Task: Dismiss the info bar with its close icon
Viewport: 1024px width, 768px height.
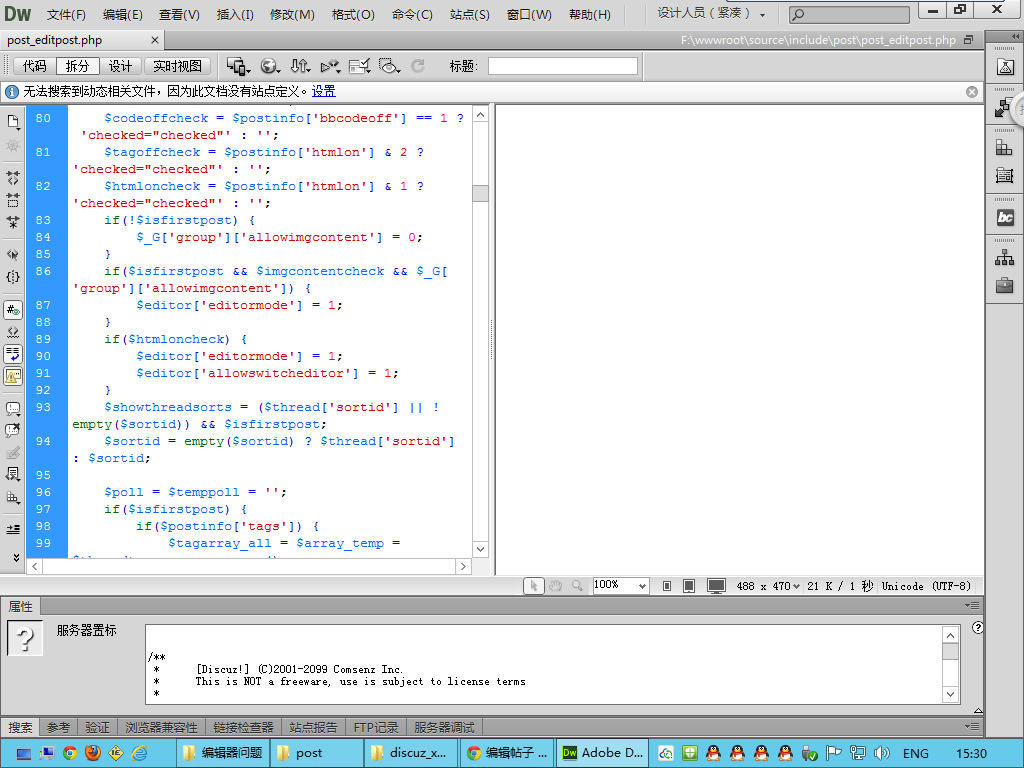Action: (972, 91)
